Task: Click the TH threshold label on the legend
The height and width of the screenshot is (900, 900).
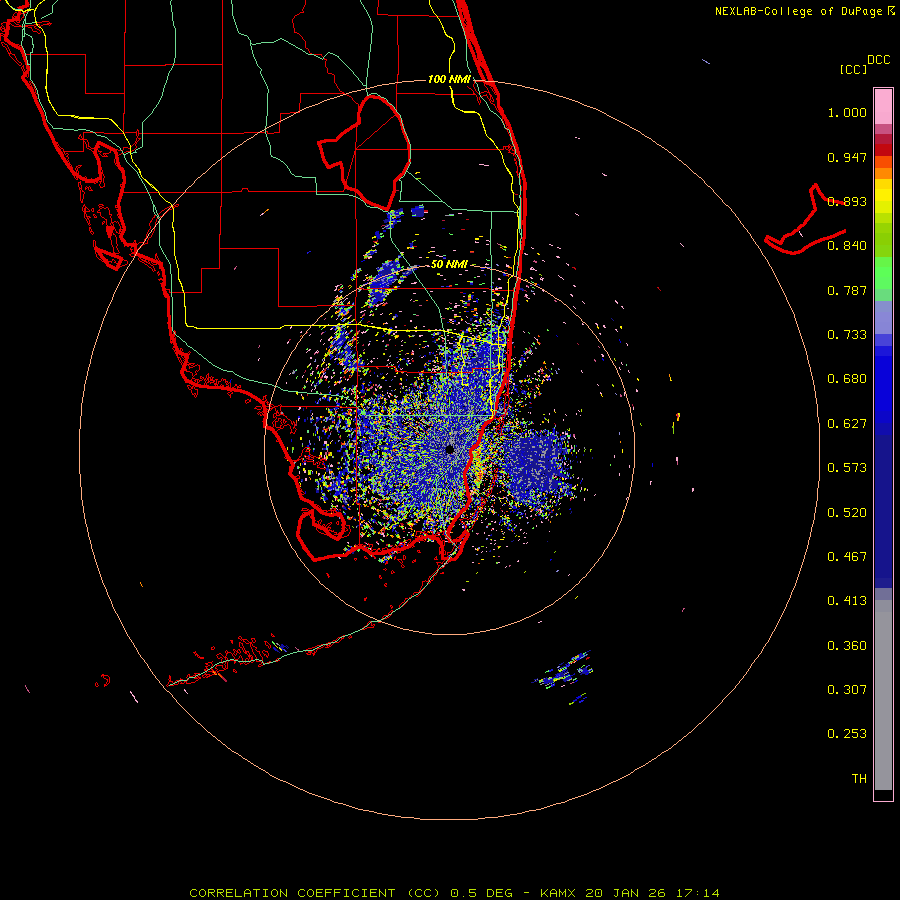Action: pos(859,779)
